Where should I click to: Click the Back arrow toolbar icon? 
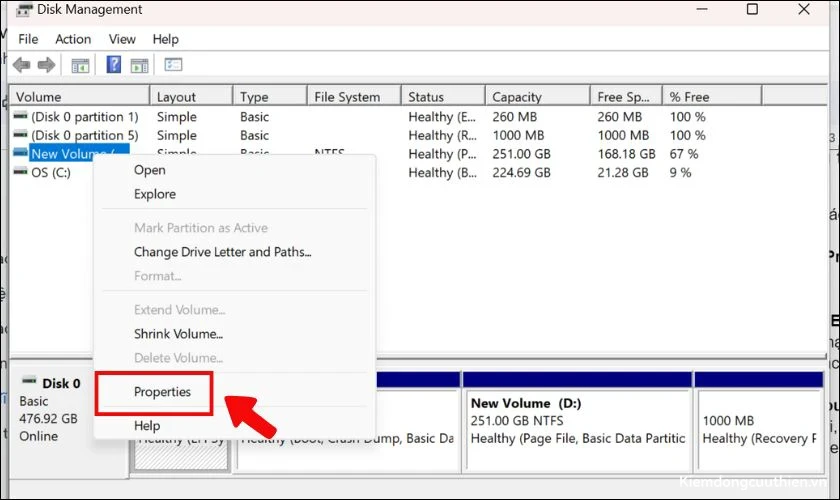pyautogui.click(x=21, y=65)
